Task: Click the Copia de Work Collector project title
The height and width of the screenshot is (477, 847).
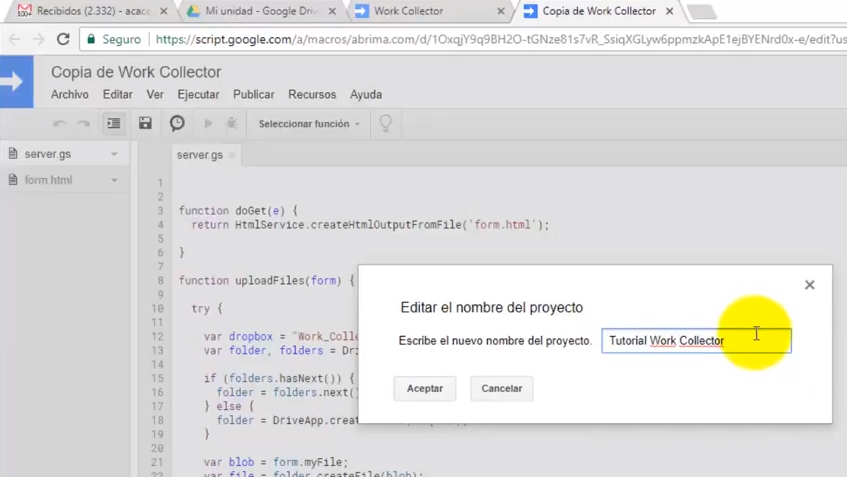Action: point(136,72)
